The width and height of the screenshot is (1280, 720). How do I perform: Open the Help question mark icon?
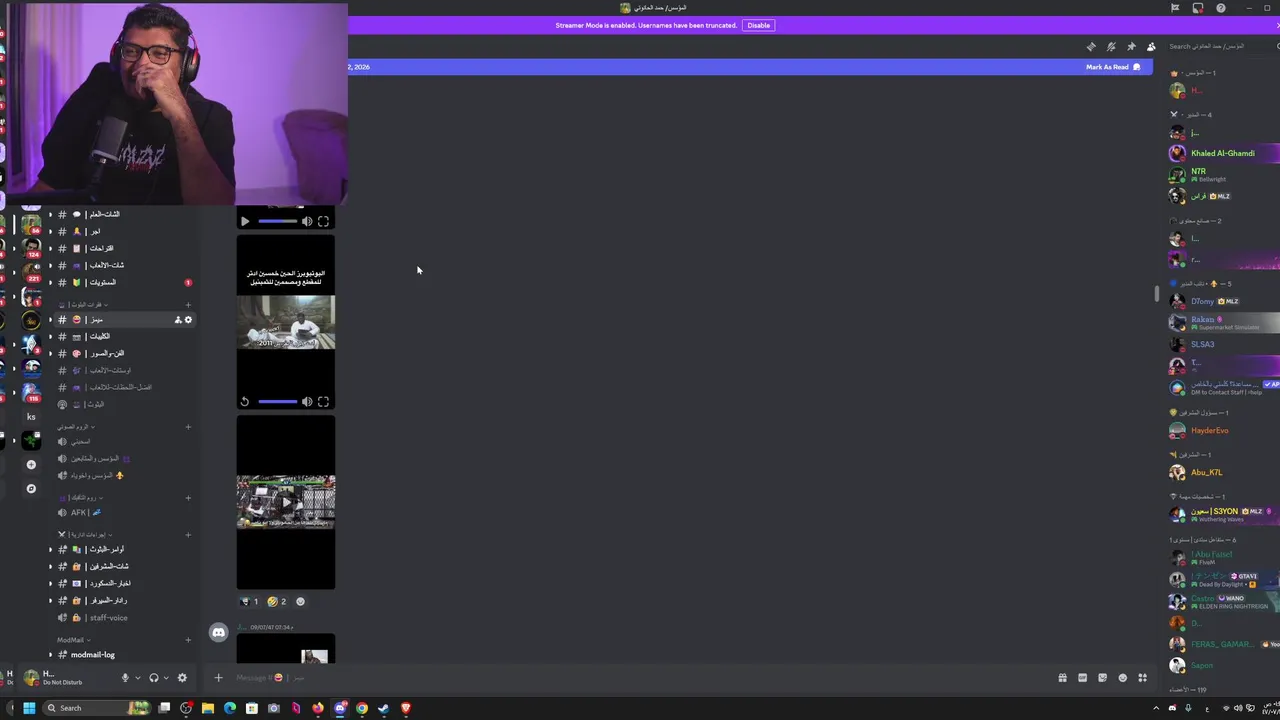pyautogui.click(x=1221, y=8)
